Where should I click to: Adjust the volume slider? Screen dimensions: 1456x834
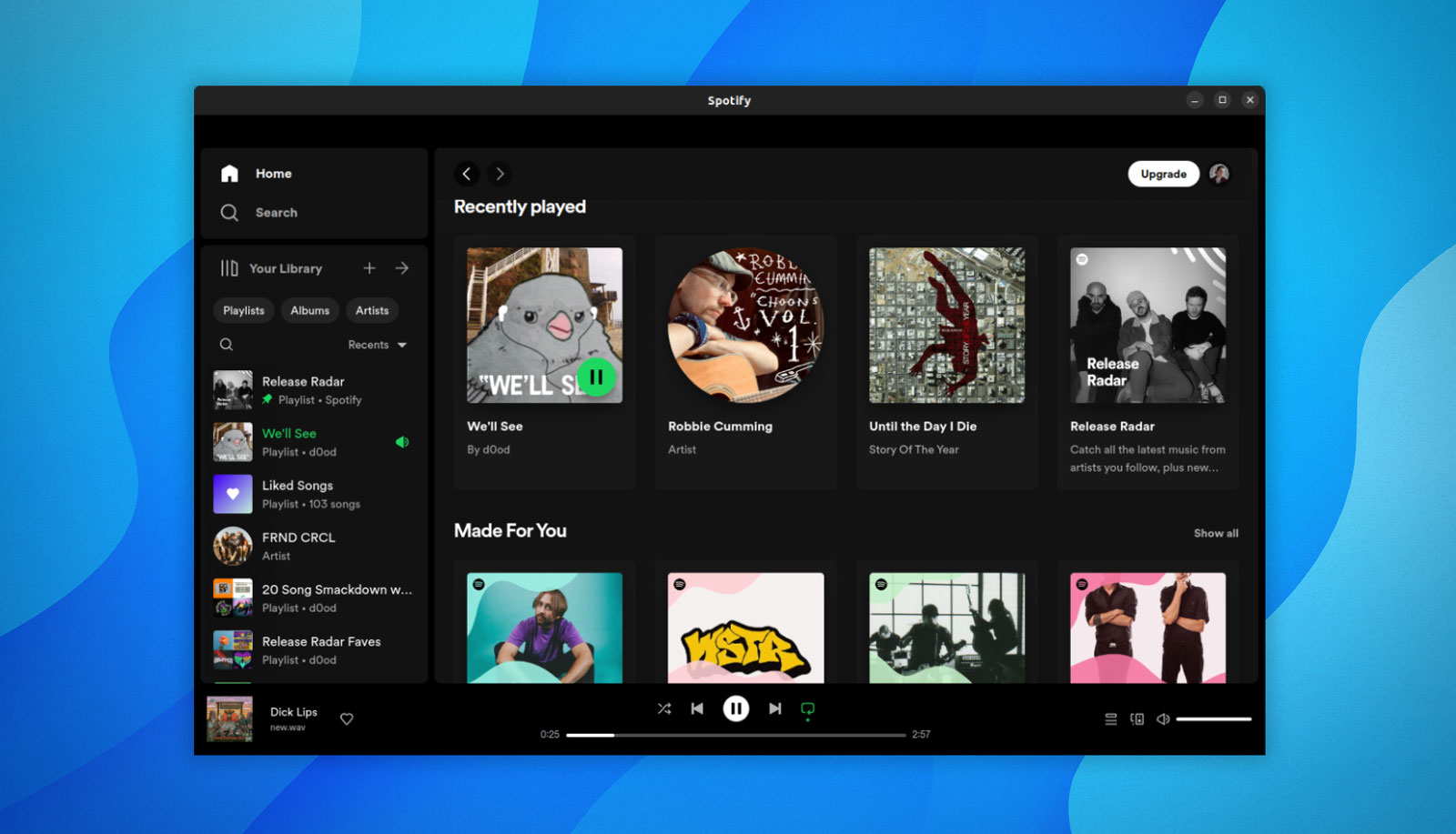[x=1214, y=719]
